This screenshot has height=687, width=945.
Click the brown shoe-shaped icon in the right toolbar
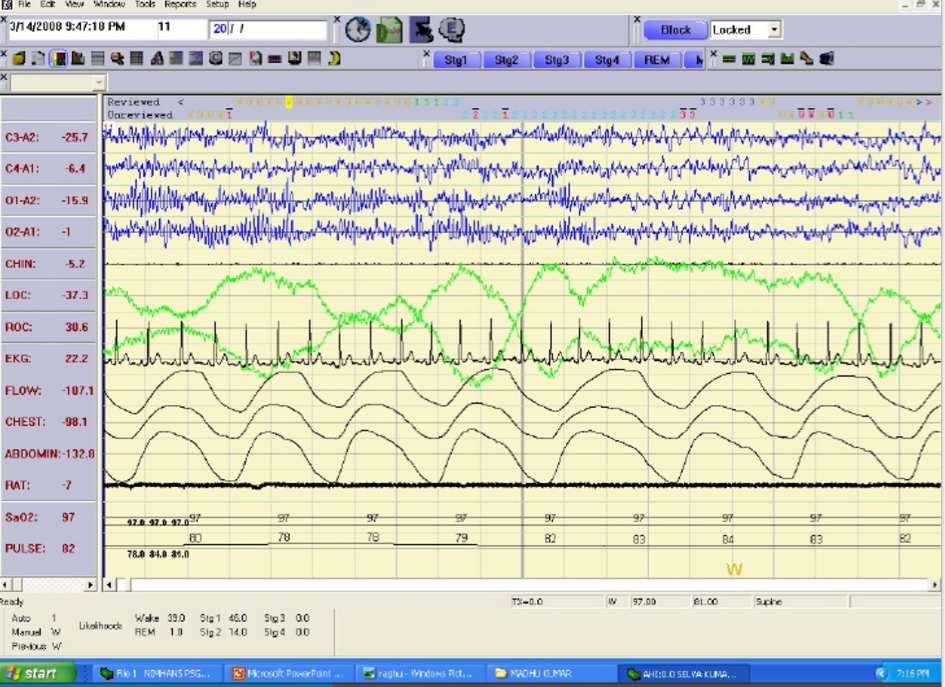(x=806, y=58)
